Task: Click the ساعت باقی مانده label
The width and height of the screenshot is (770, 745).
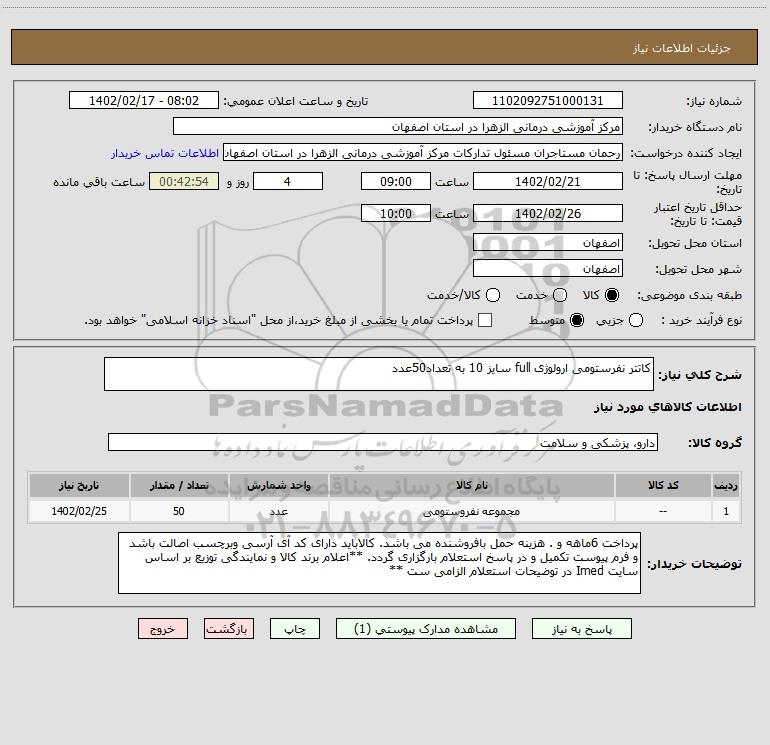Action: 99,182
